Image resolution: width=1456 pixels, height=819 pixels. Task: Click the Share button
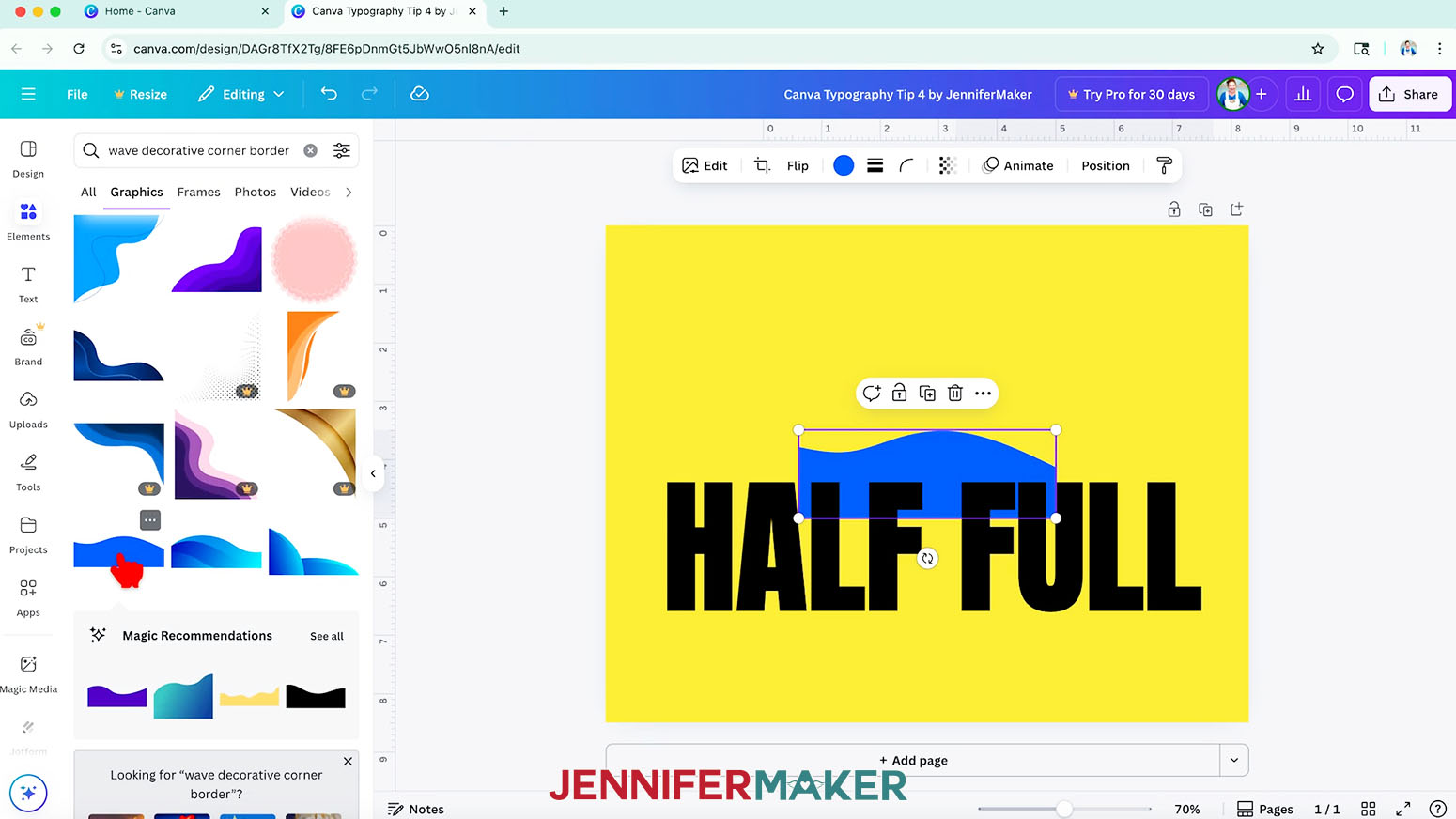[x=1409, y=94]
